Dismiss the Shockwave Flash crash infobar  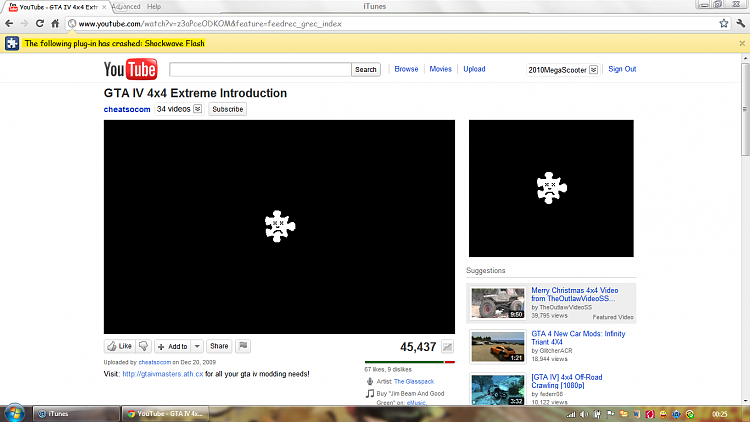(742, 43)
